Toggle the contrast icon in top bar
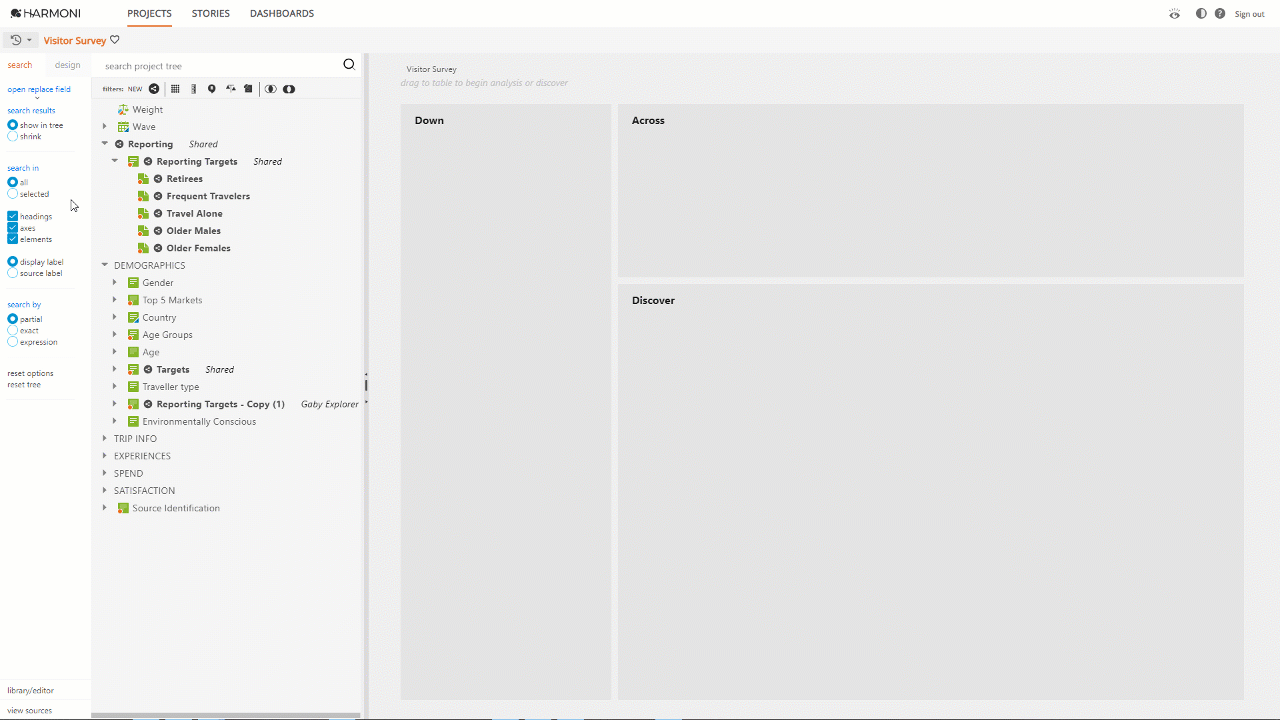The image size is (1280, 720). pos(1201,14)
